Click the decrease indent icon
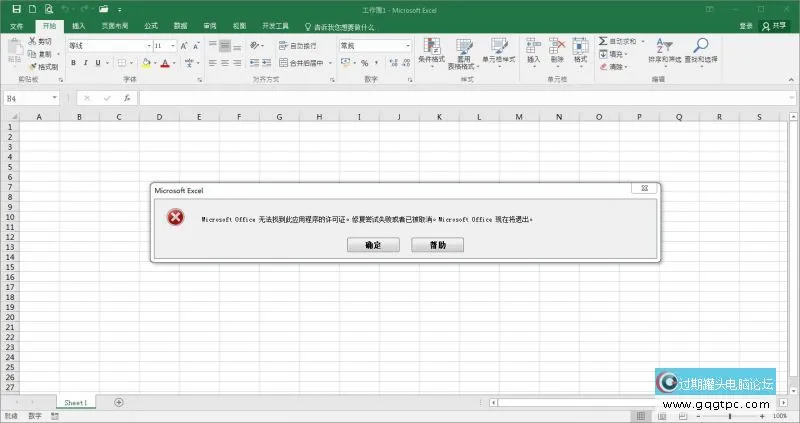Image resolution: width=800 pixels, height=423 pixels. coord(254,63)
